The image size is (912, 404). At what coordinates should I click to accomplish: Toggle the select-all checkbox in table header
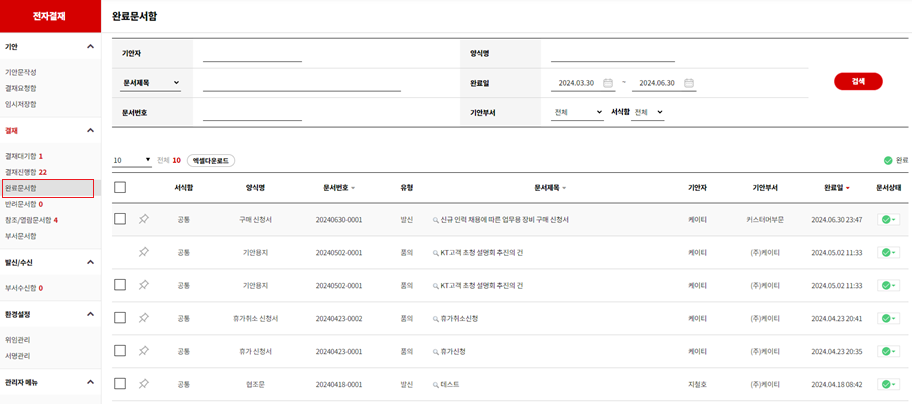click(120, 187)
